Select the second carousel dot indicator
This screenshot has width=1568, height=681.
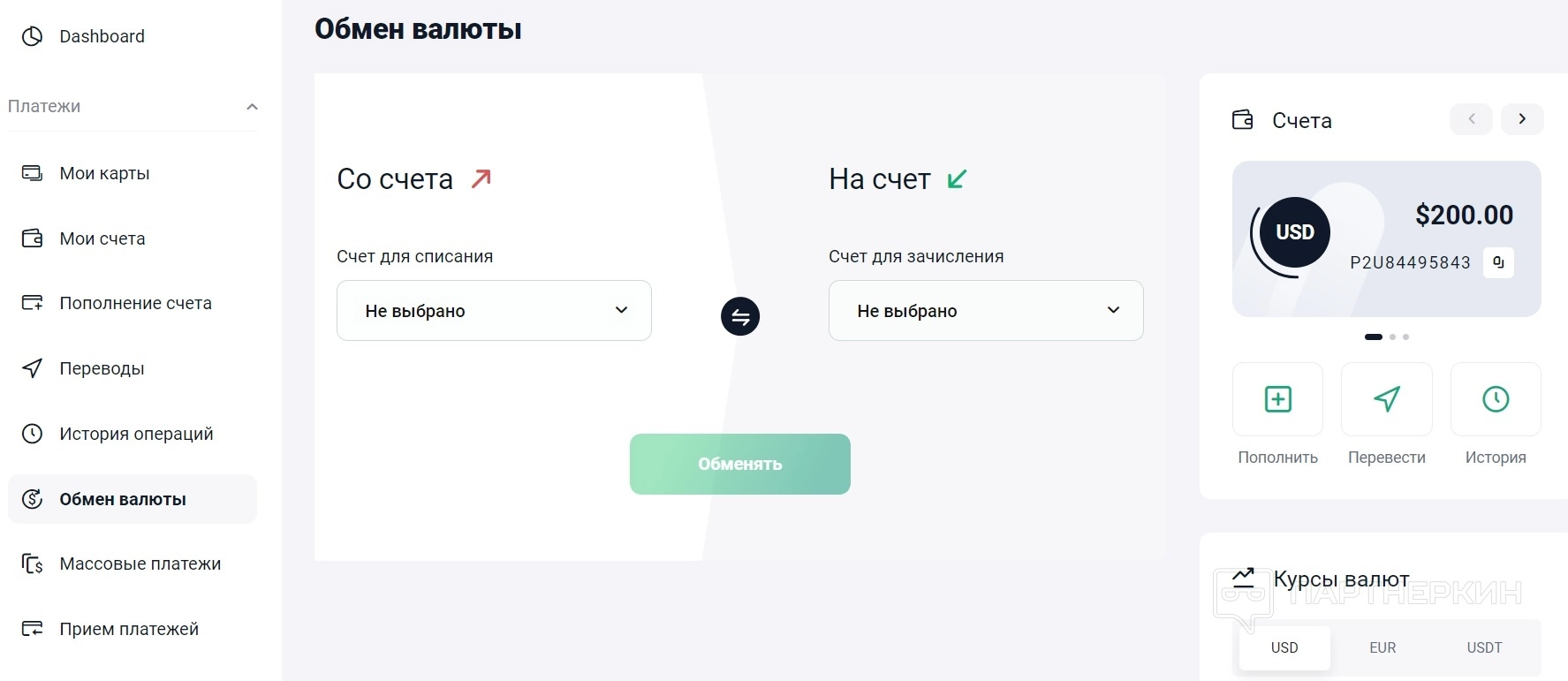(x=1393, y=337)
